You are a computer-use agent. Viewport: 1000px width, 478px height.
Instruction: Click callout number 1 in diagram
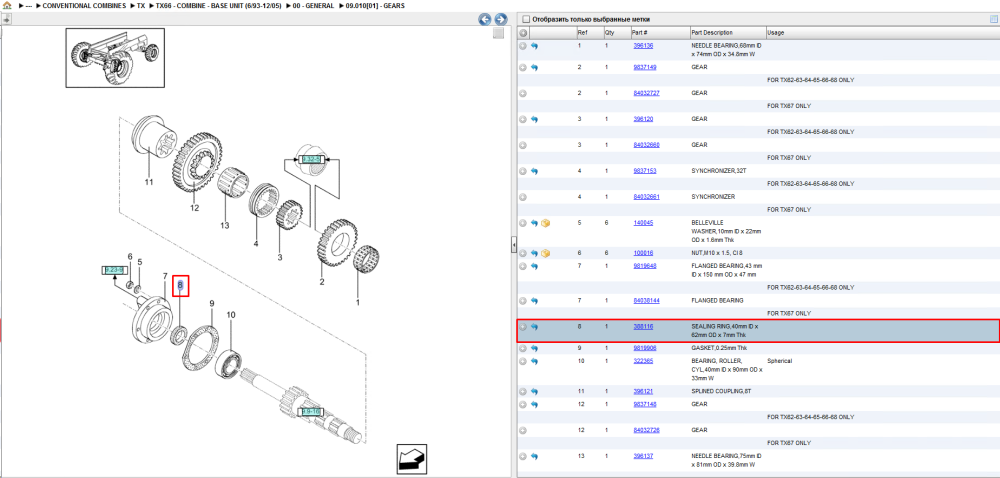[x=358, y=303]
